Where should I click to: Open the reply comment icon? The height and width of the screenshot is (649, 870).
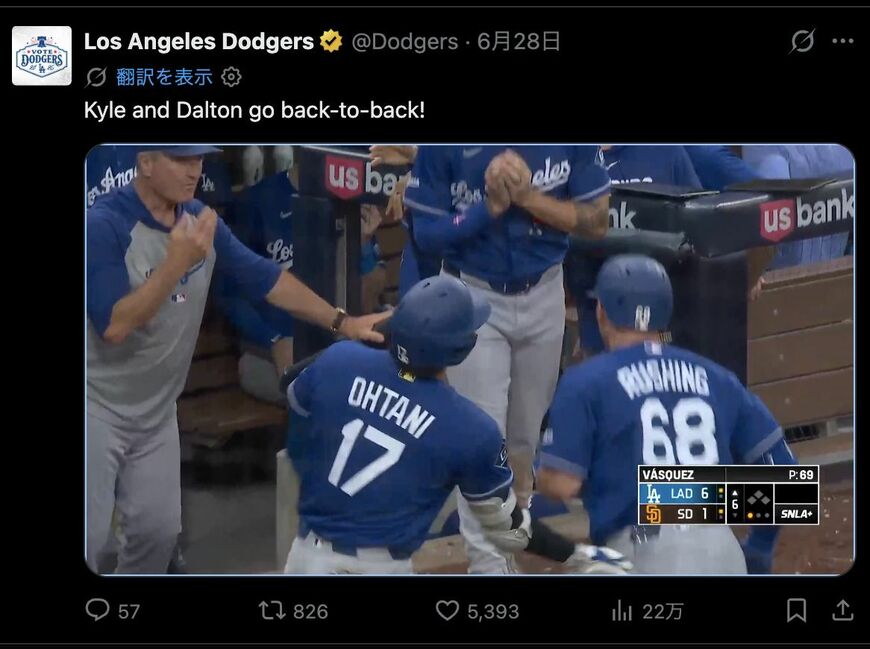coord(98,610)
